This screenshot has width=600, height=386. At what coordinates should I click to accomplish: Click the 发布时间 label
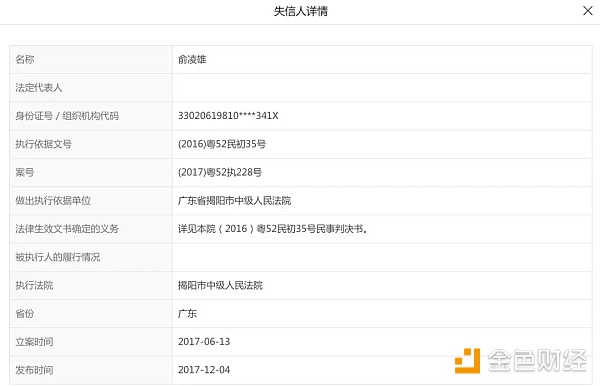point(34,370)
